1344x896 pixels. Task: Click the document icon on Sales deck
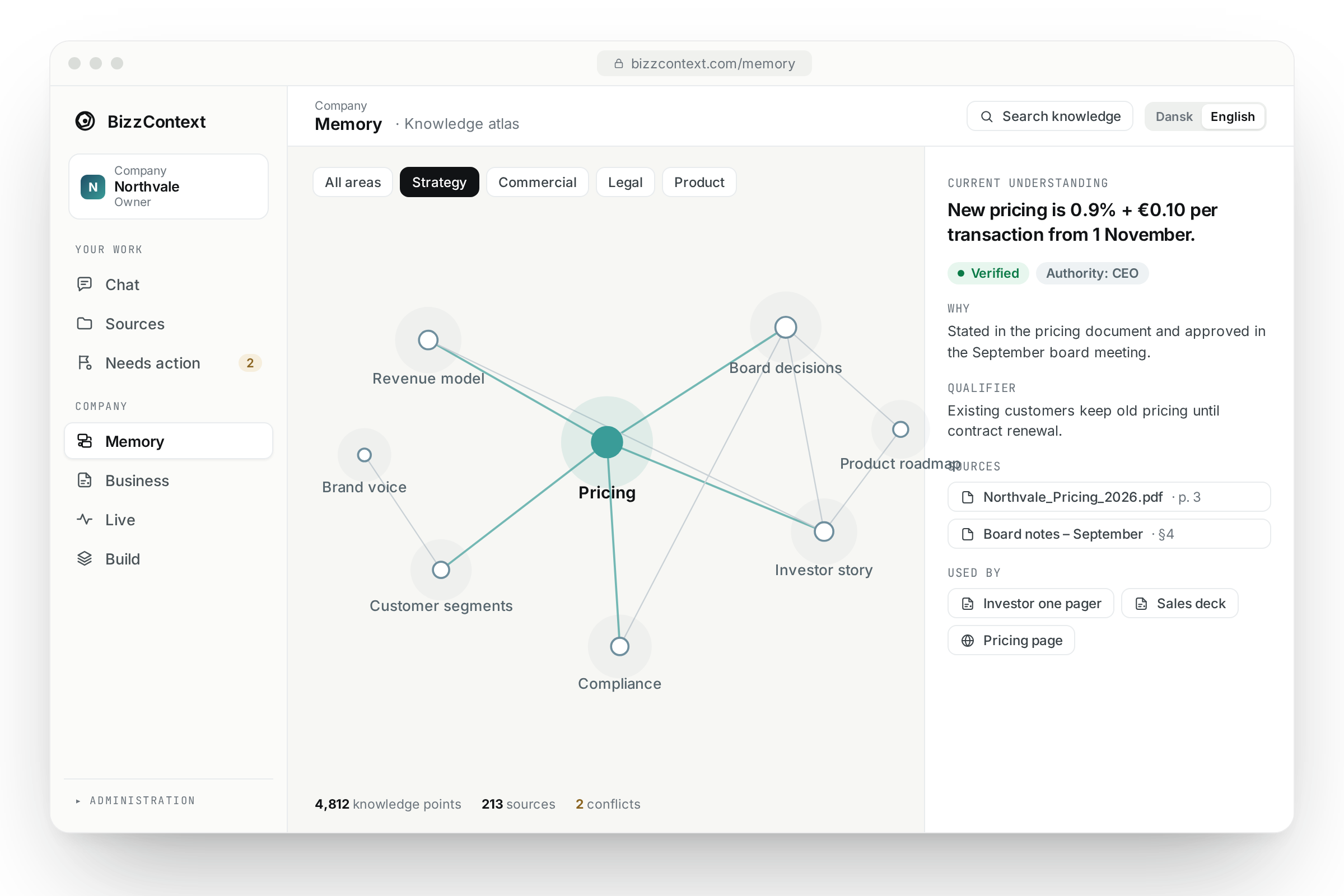[1141, 604]
